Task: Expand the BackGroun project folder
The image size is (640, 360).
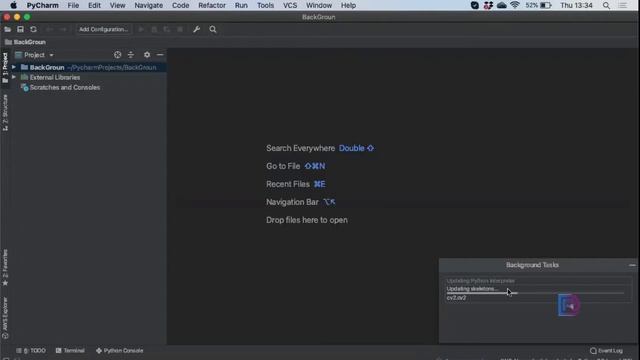Action: click(14, 67)
